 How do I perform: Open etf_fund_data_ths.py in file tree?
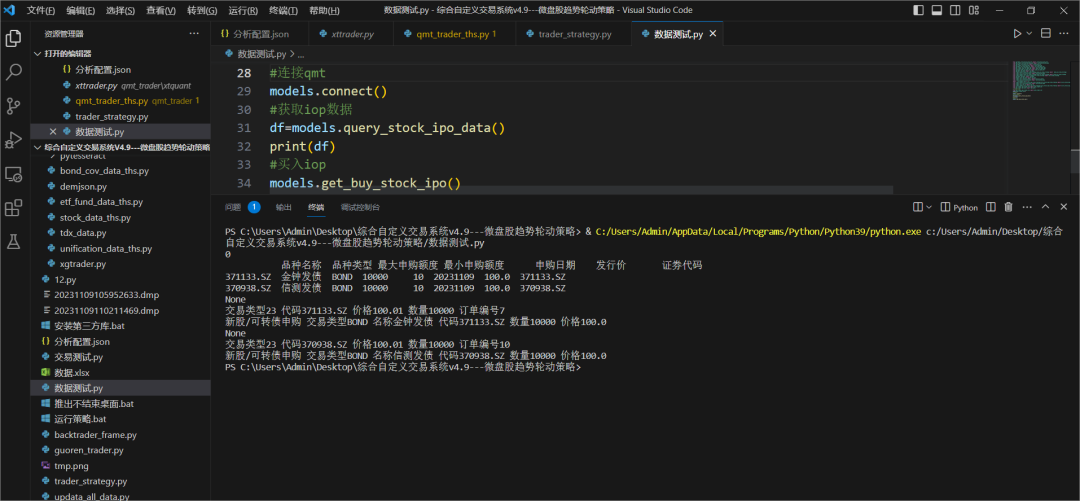click(x=121, y=202)
